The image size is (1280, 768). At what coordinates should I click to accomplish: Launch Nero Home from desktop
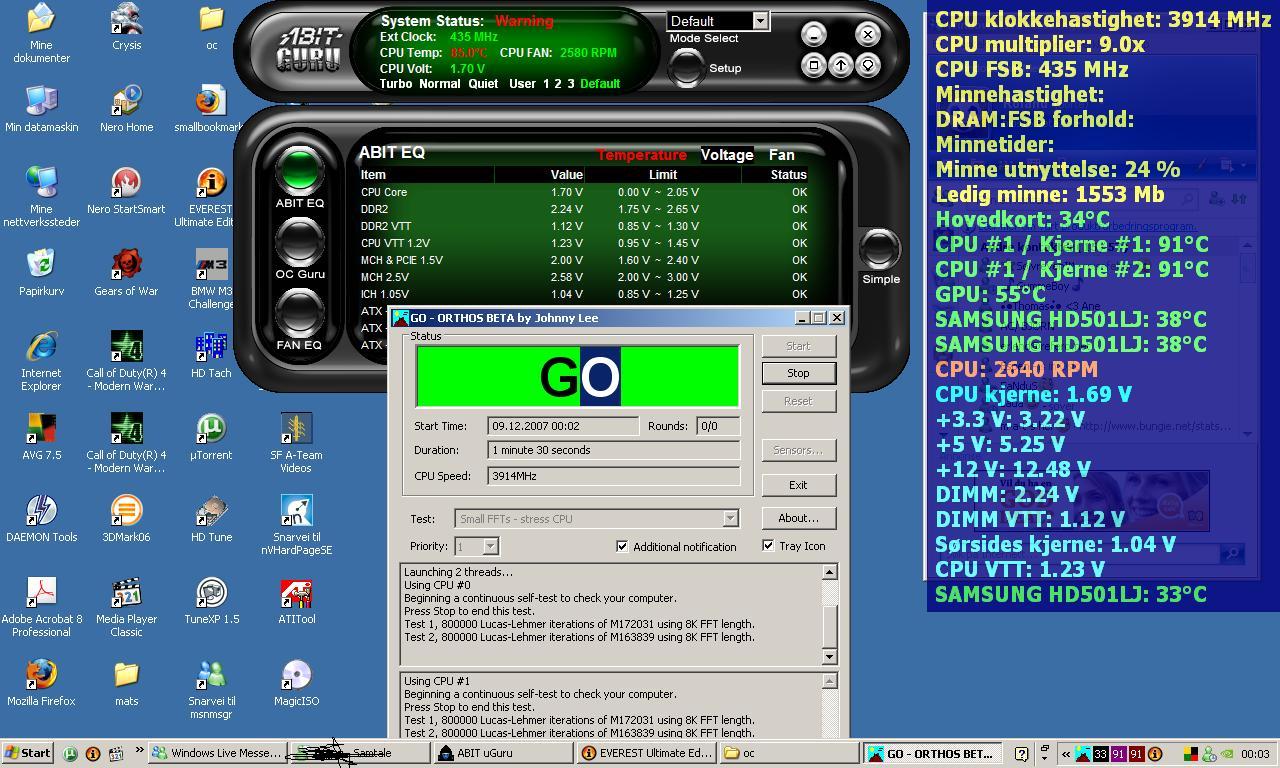pyautogui.click(x=127, y=109)
